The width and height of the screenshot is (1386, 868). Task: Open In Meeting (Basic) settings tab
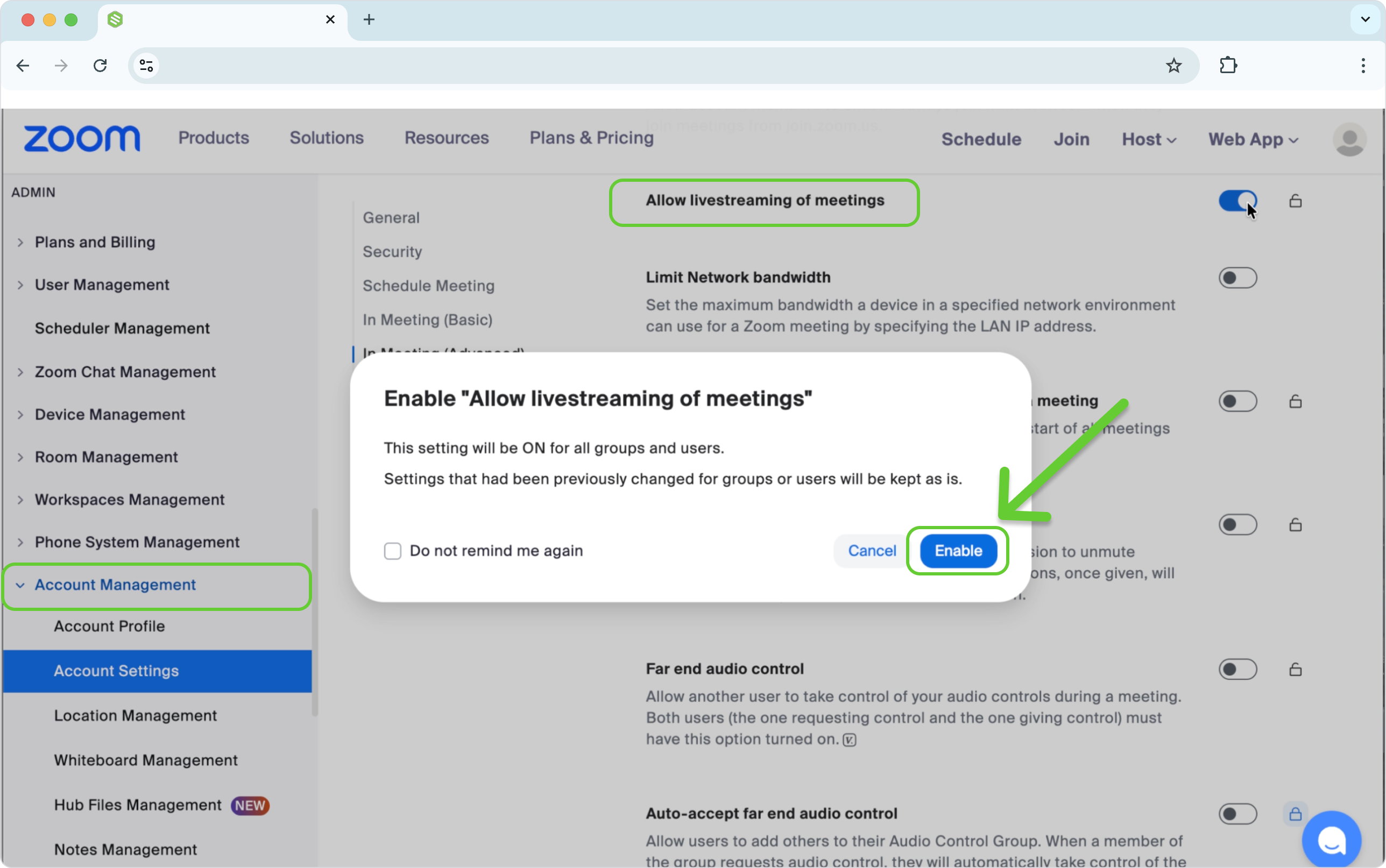(427, 320)
